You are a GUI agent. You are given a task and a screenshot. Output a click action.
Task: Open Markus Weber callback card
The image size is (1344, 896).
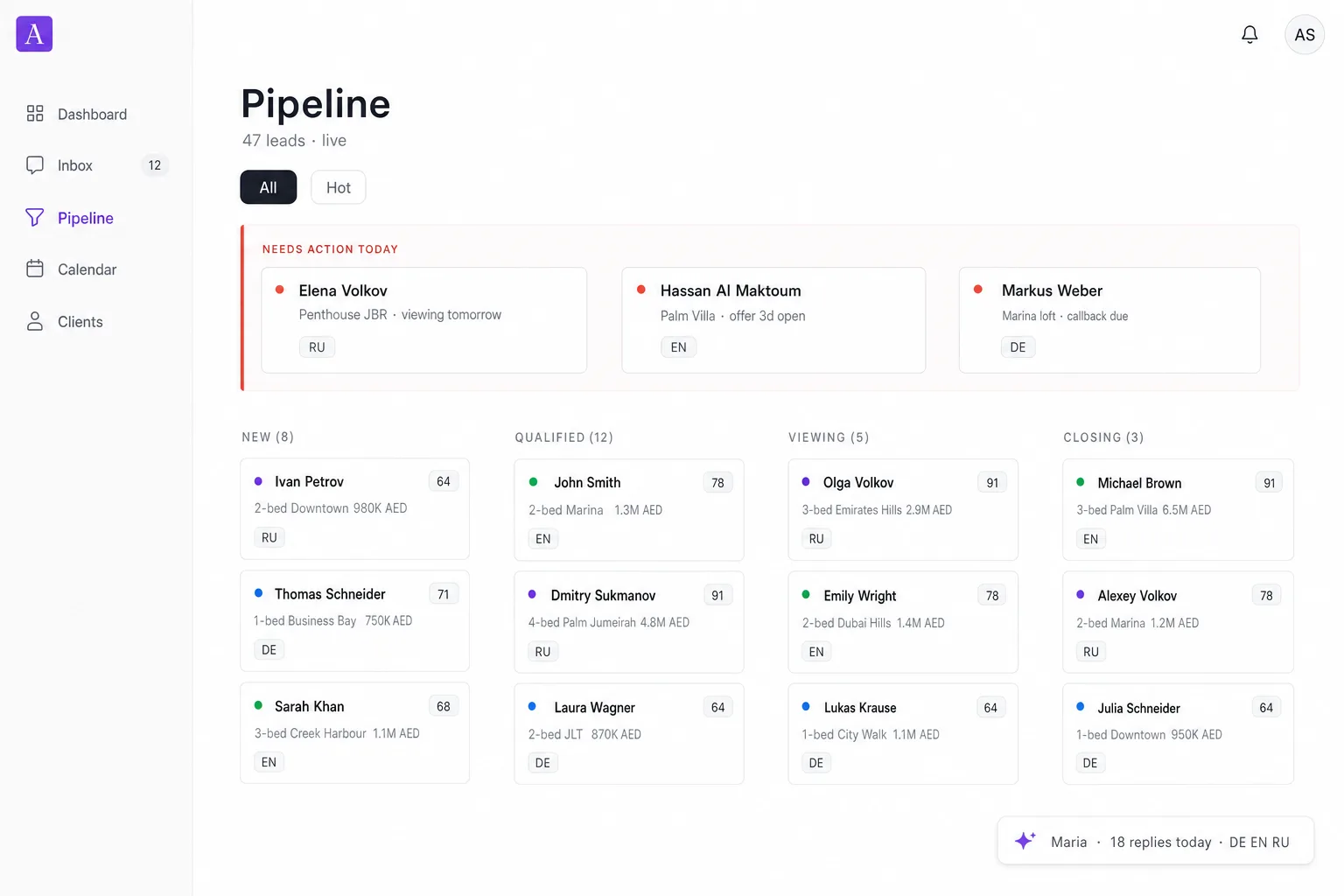pyautogui.click(x=1109, y=320)
